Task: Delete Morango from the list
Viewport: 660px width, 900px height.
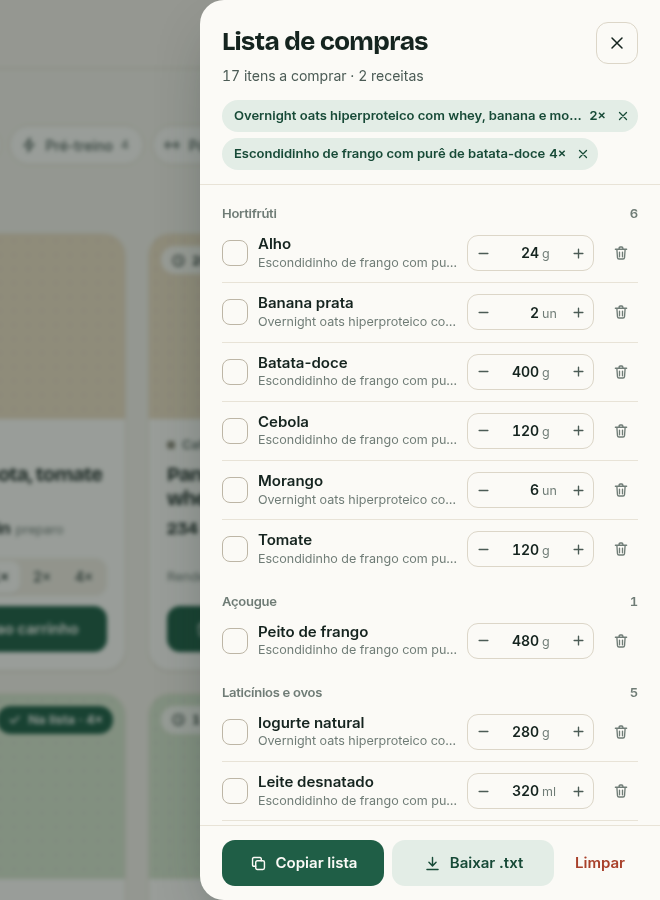Action: [x=621, y=490]
